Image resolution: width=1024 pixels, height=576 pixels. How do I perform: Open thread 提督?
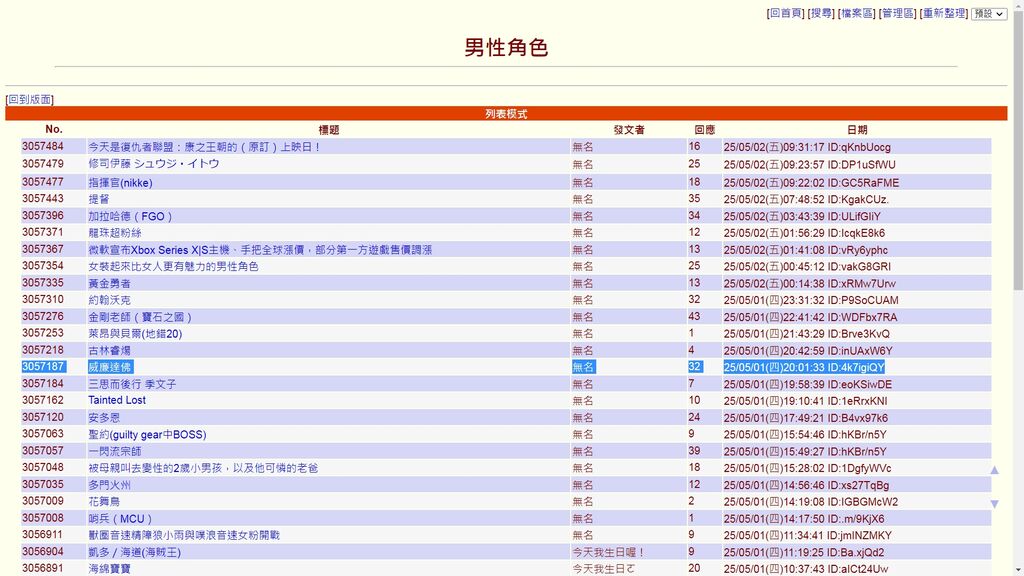click(99, 199)
